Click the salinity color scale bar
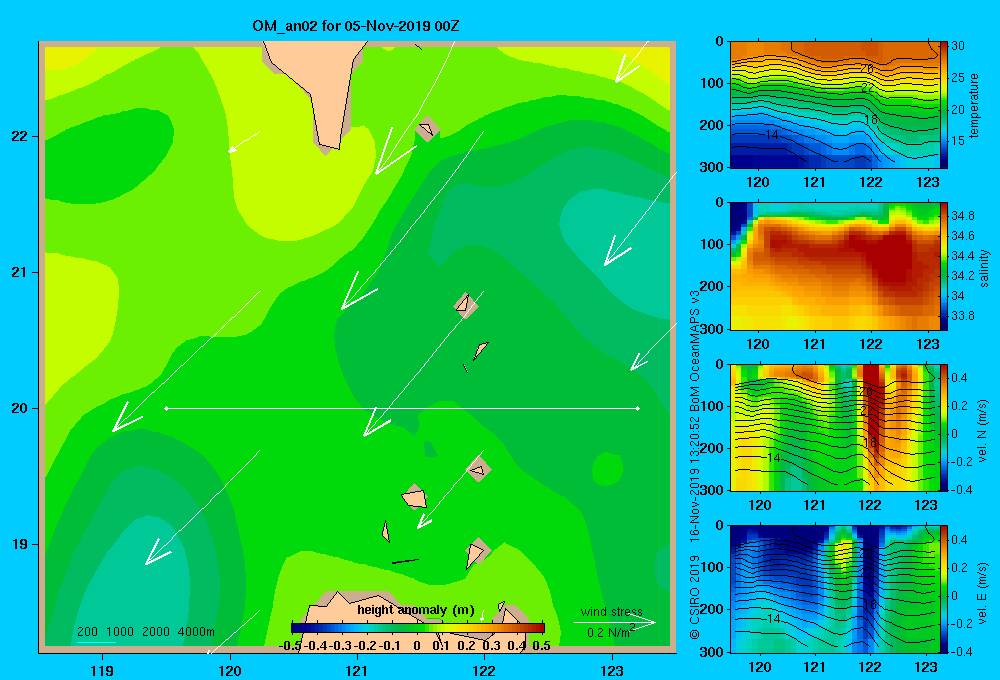The image size is (1000, 680). pos(944,266)
